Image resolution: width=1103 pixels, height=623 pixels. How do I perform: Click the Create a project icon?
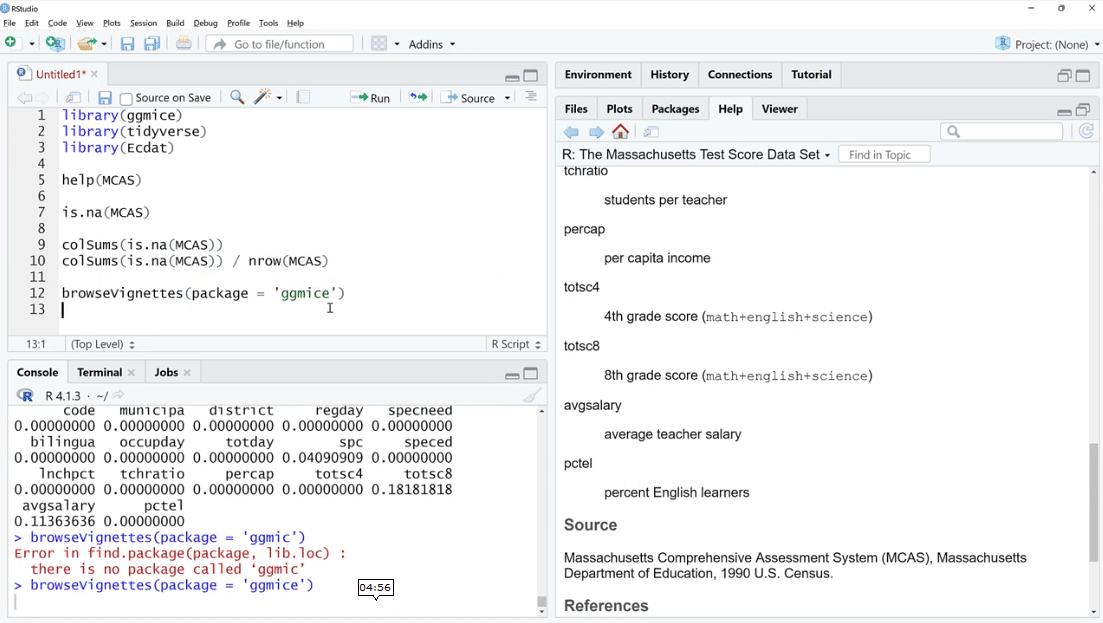tap(55, 44)
